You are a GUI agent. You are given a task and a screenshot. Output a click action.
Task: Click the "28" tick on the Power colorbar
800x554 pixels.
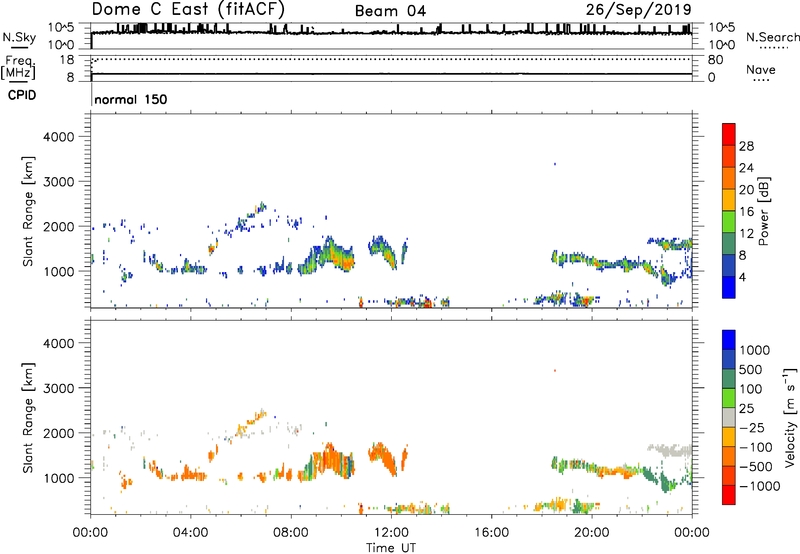point(746,146)
